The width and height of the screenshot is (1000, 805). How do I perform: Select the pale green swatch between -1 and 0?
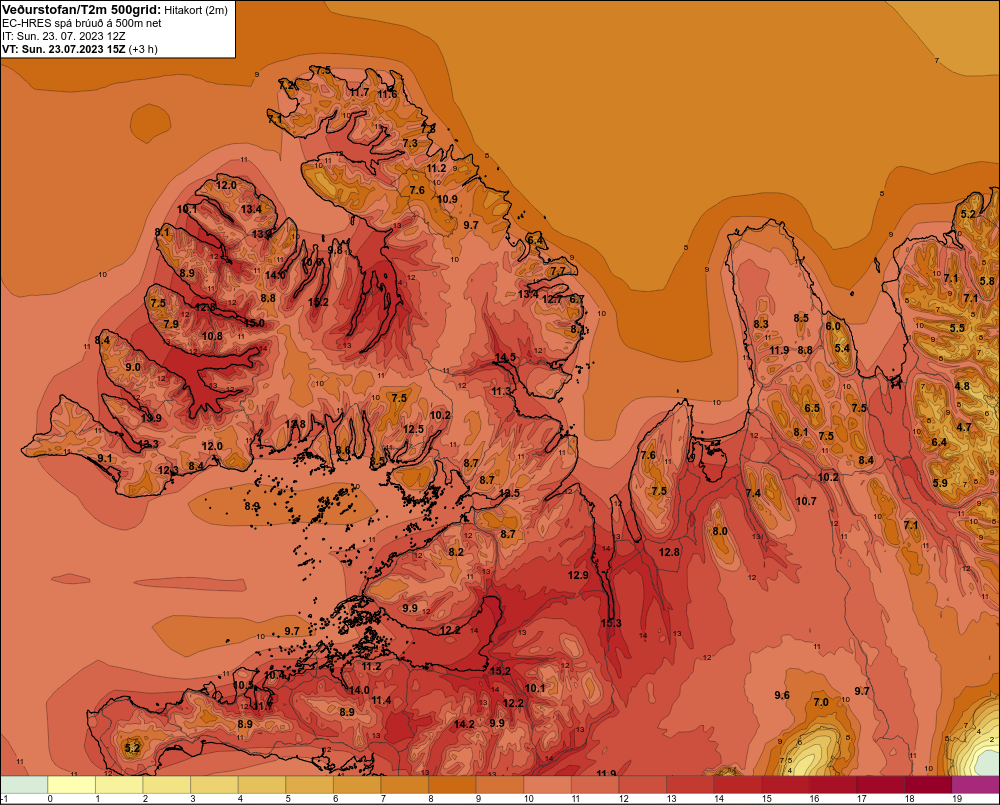coord(24,784)
